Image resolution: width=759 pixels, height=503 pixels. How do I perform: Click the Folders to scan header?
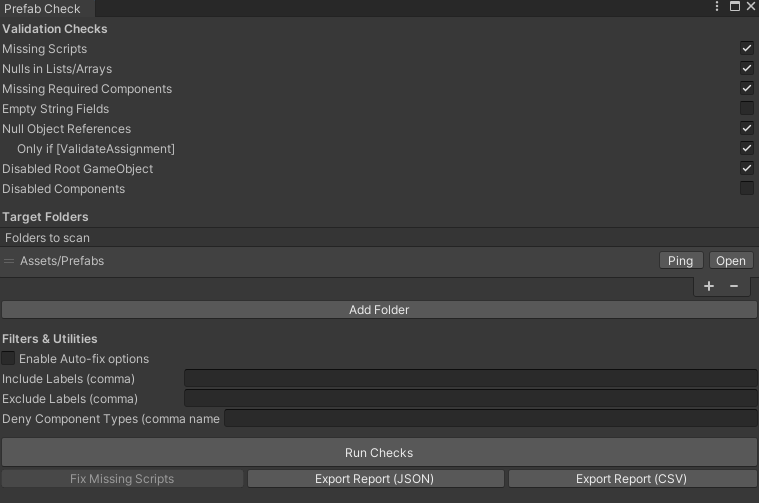click(x=380, y=238)
